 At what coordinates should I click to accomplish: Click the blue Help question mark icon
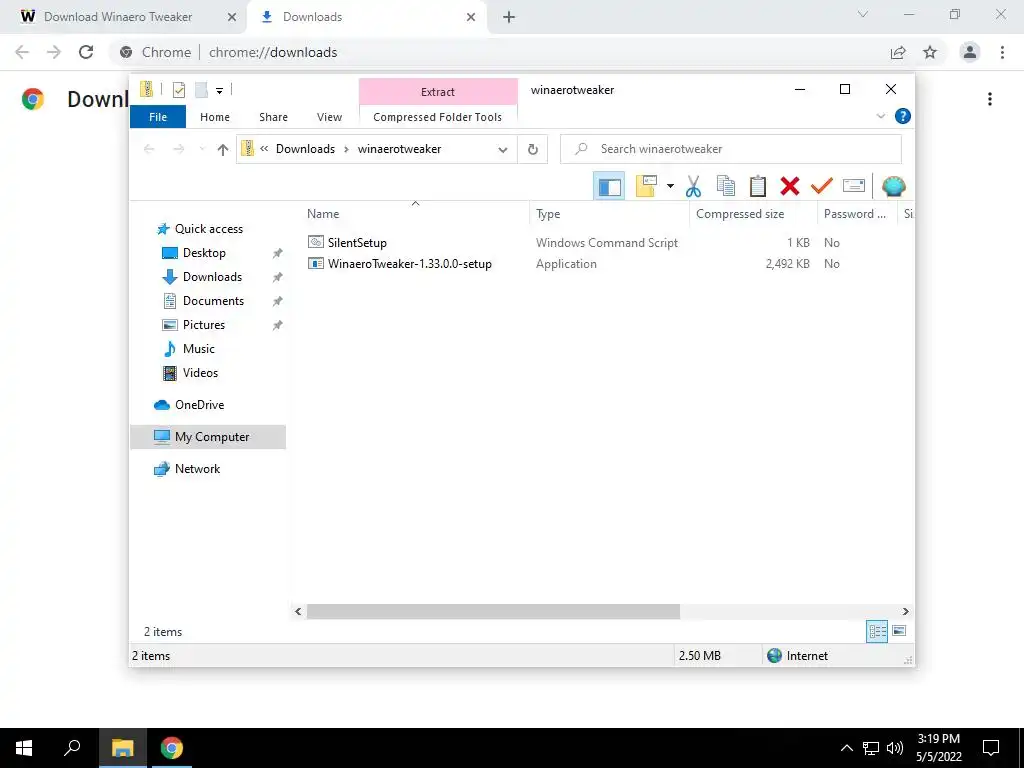(x=903, y=116)
